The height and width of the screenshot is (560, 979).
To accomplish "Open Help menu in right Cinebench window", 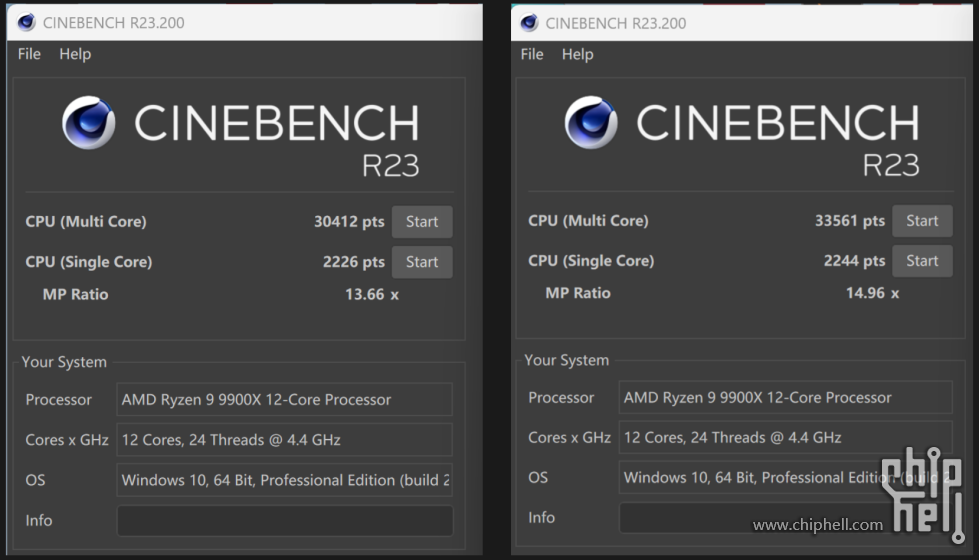I will [578, 54].
